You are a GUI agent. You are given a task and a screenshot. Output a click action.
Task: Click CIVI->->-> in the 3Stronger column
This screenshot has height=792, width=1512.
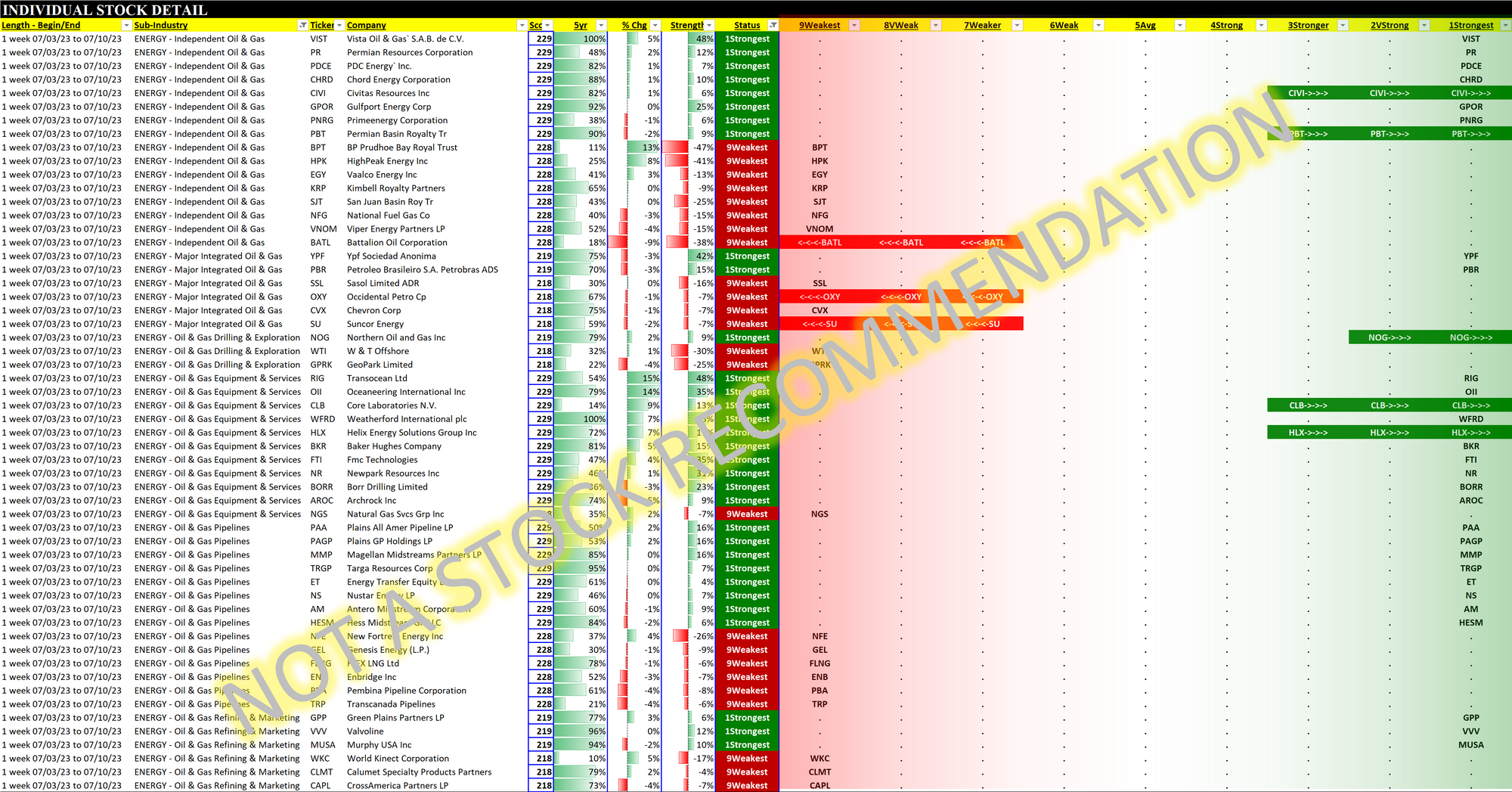coord(1308,94)
